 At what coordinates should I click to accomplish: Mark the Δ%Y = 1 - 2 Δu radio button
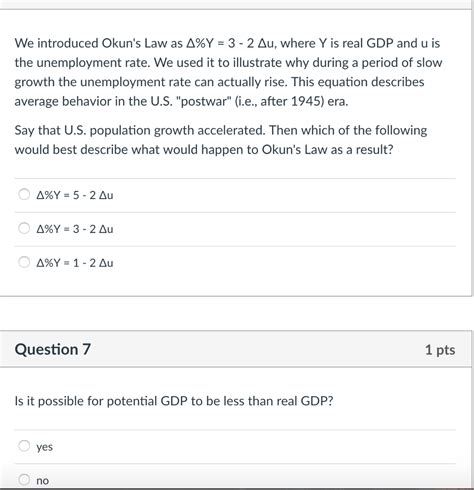coord(24,262)
